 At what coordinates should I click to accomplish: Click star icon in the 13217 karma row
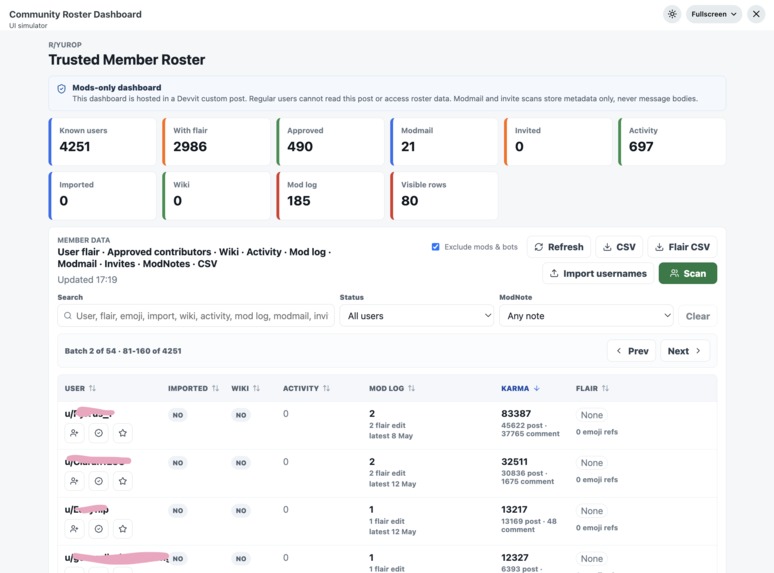point(123,529)
